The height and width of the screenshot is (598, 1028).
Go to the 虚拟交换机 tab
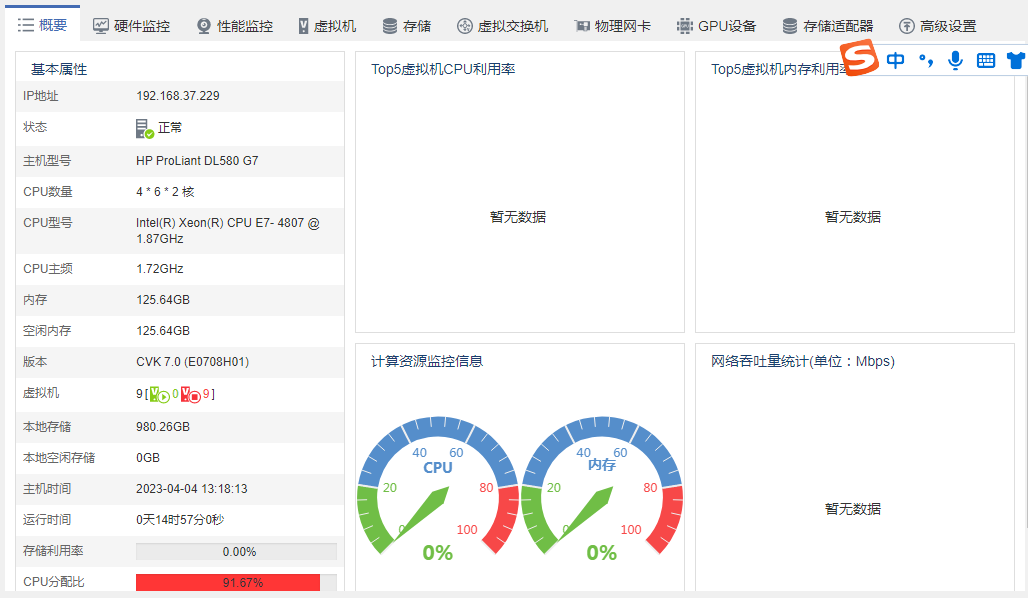pyautogui.click(x=502, y=26)
